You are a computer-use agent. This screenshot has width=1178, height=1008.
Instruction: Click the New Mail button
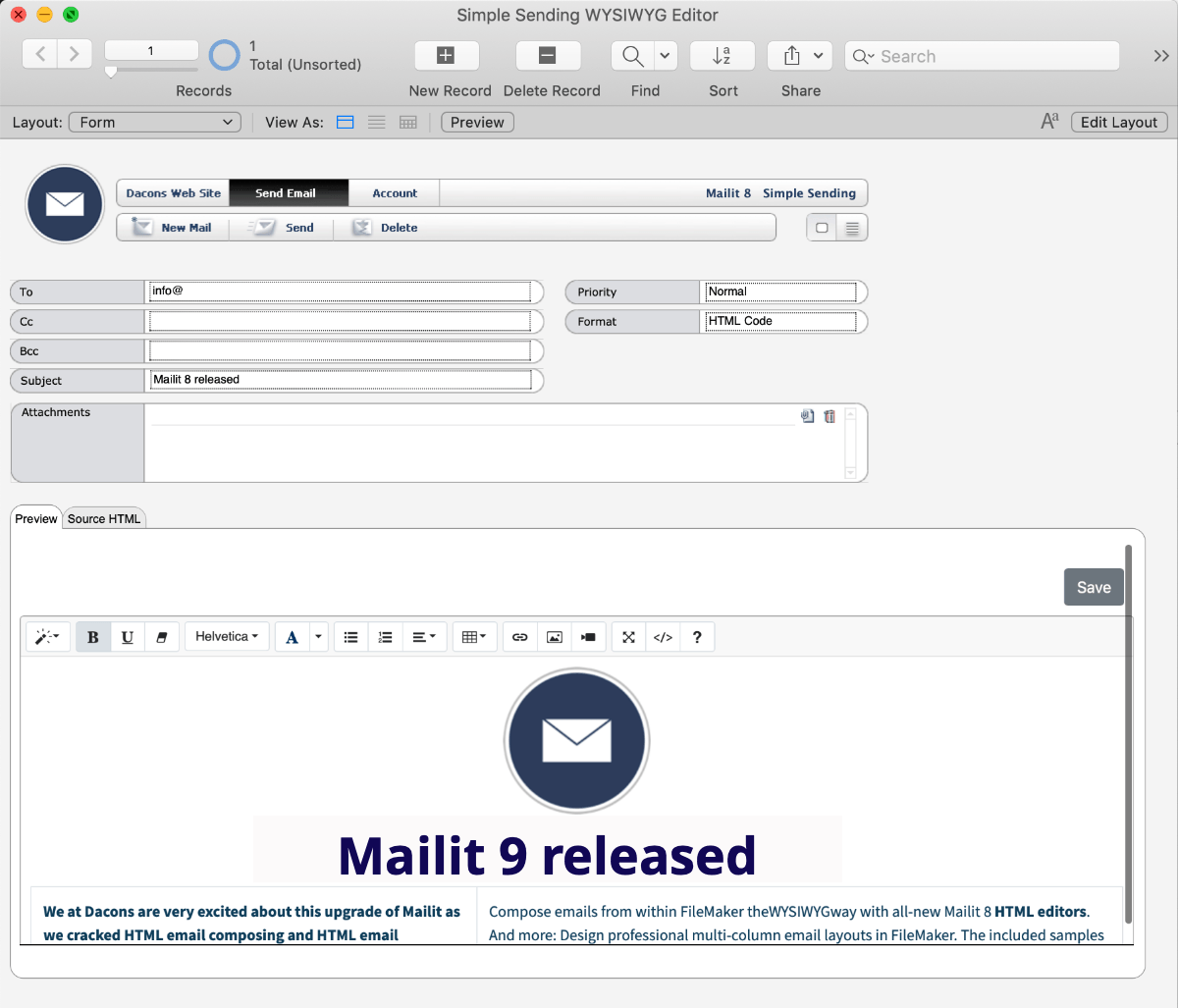pos(173,228)
